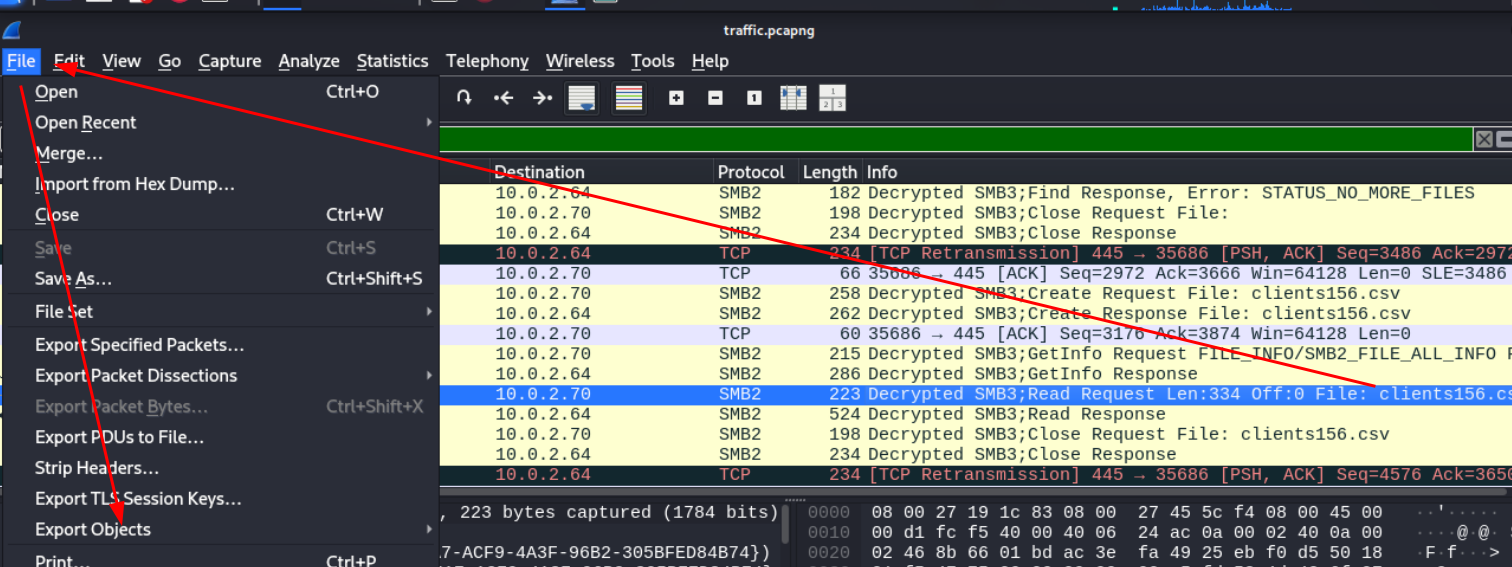This screenshot has width=1512, height=567.
Task: Toggle auto-scroll in live capture icon
Action: coord(582,98)
